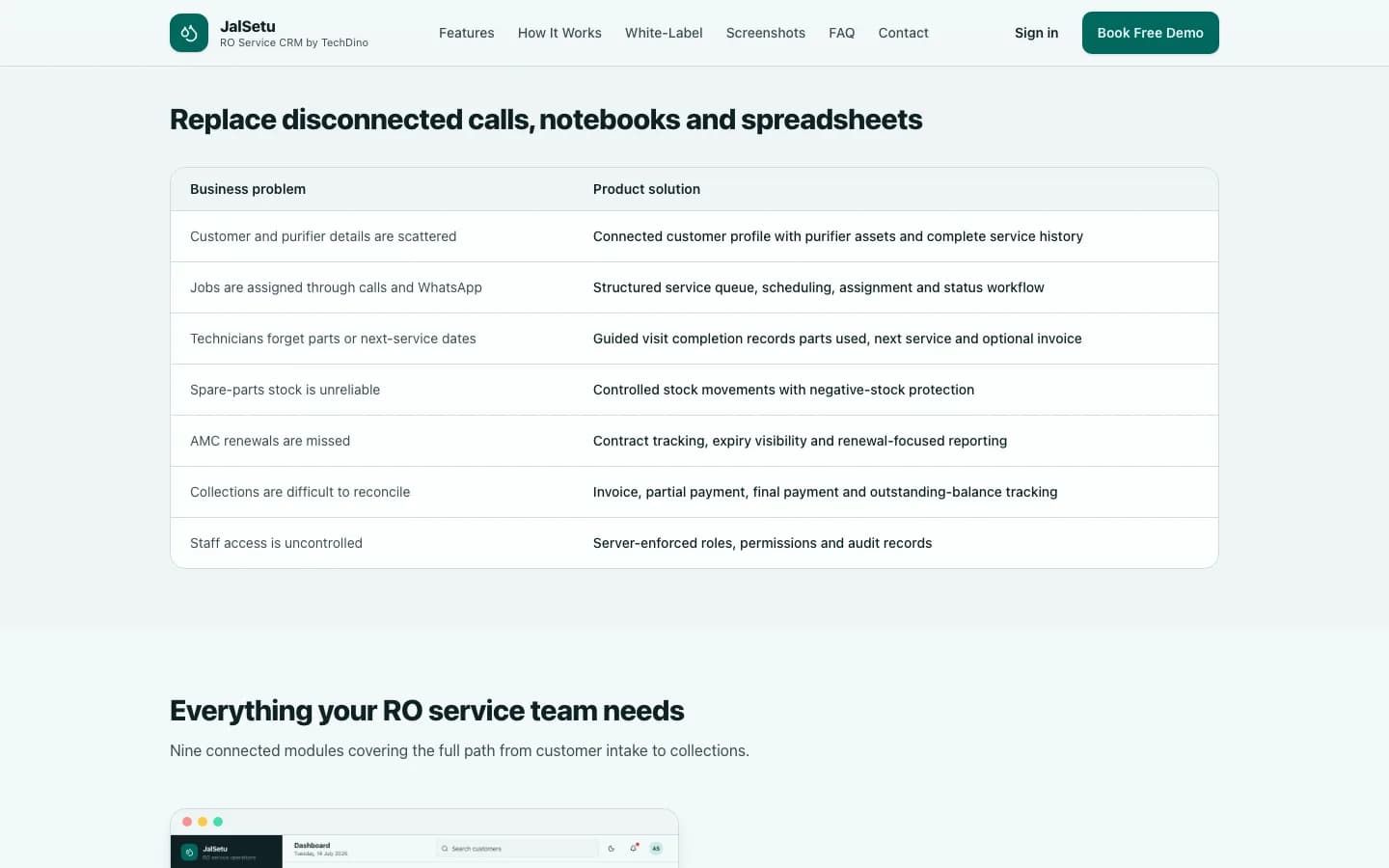This screenshot has height=868, width=1389.
Task: Click the 'Nine connected modules' subtitle text
Action: tap(459, 750)
